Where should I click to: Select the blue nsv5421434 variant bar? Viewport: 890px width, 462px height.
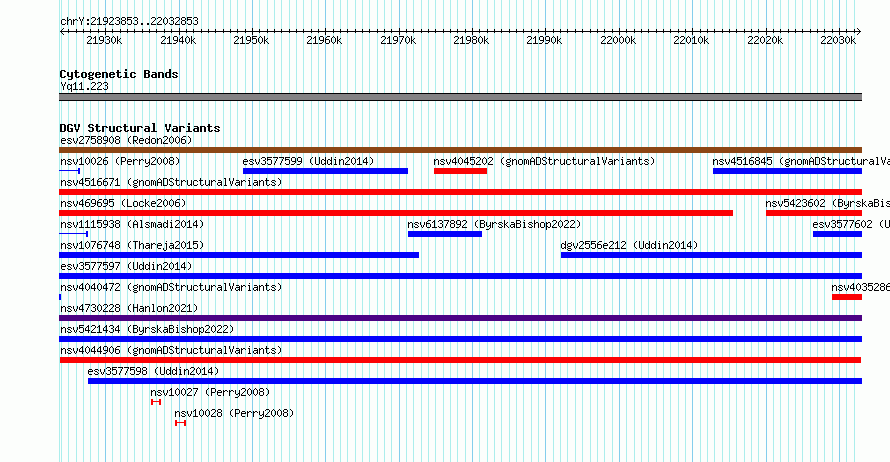point(460,339)
